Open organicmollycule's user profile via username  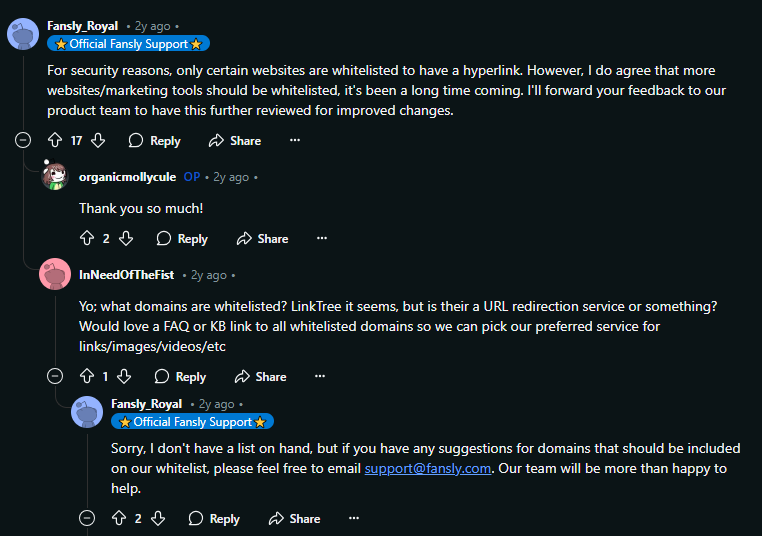pyautogui.click(x=127, y=177)
